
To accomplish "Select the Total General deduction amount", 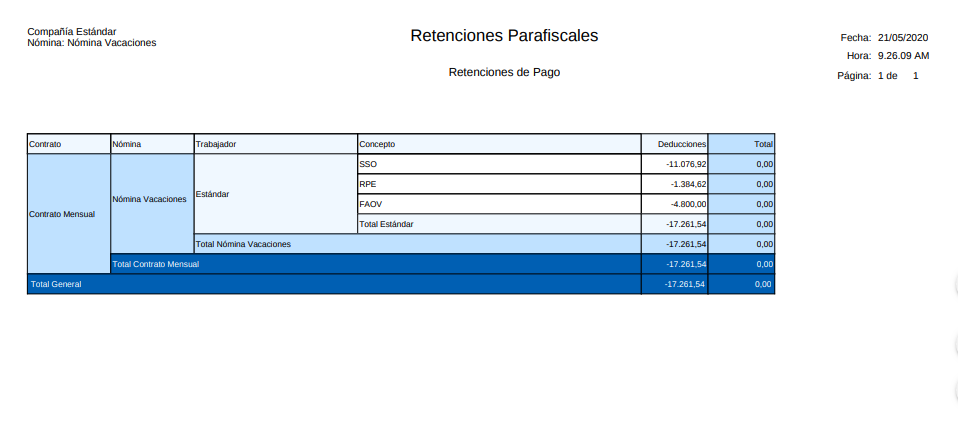I will (675, 284).
